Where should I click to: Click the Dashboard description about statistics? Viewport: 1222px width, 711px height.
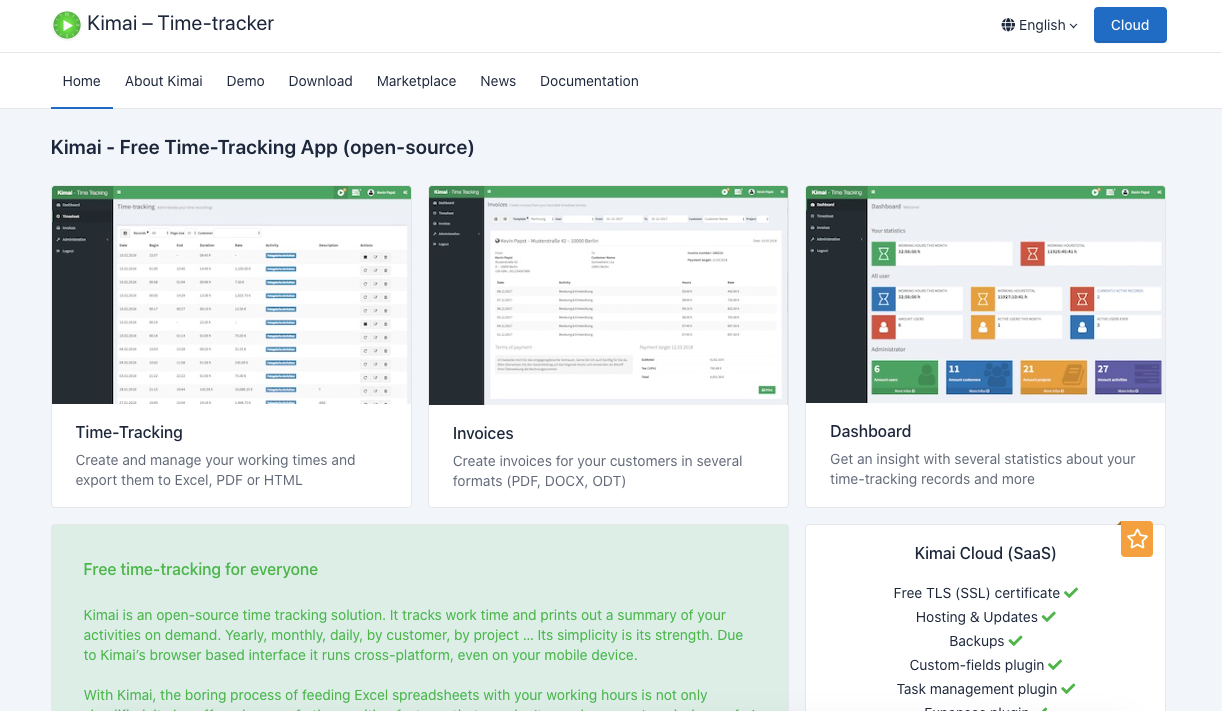point(983,469)
